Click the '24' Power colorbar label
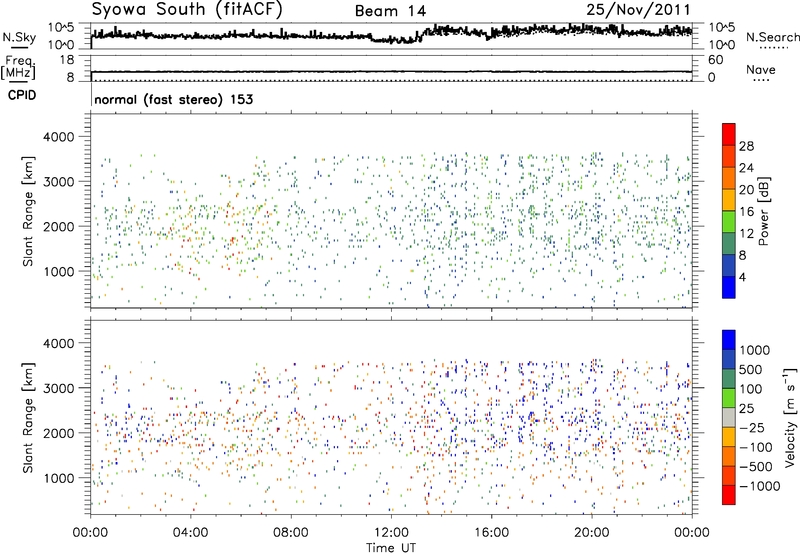 746,168
